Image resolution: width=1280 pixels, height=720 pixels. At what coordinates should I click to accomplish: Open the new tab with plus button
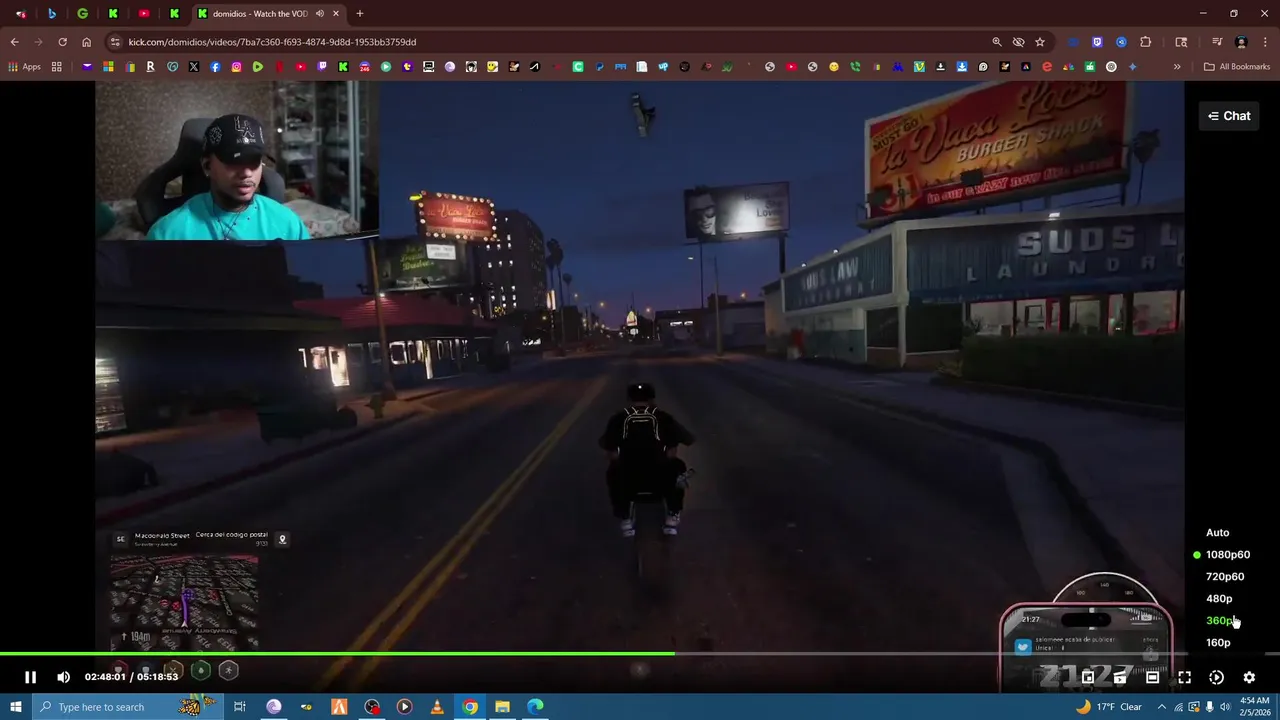pos(360,14)
